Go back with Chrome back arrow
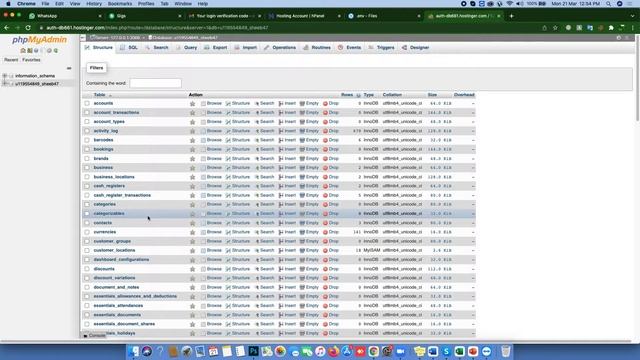Image resolution: width=640 pixels, height=360 pixels. 7,28
